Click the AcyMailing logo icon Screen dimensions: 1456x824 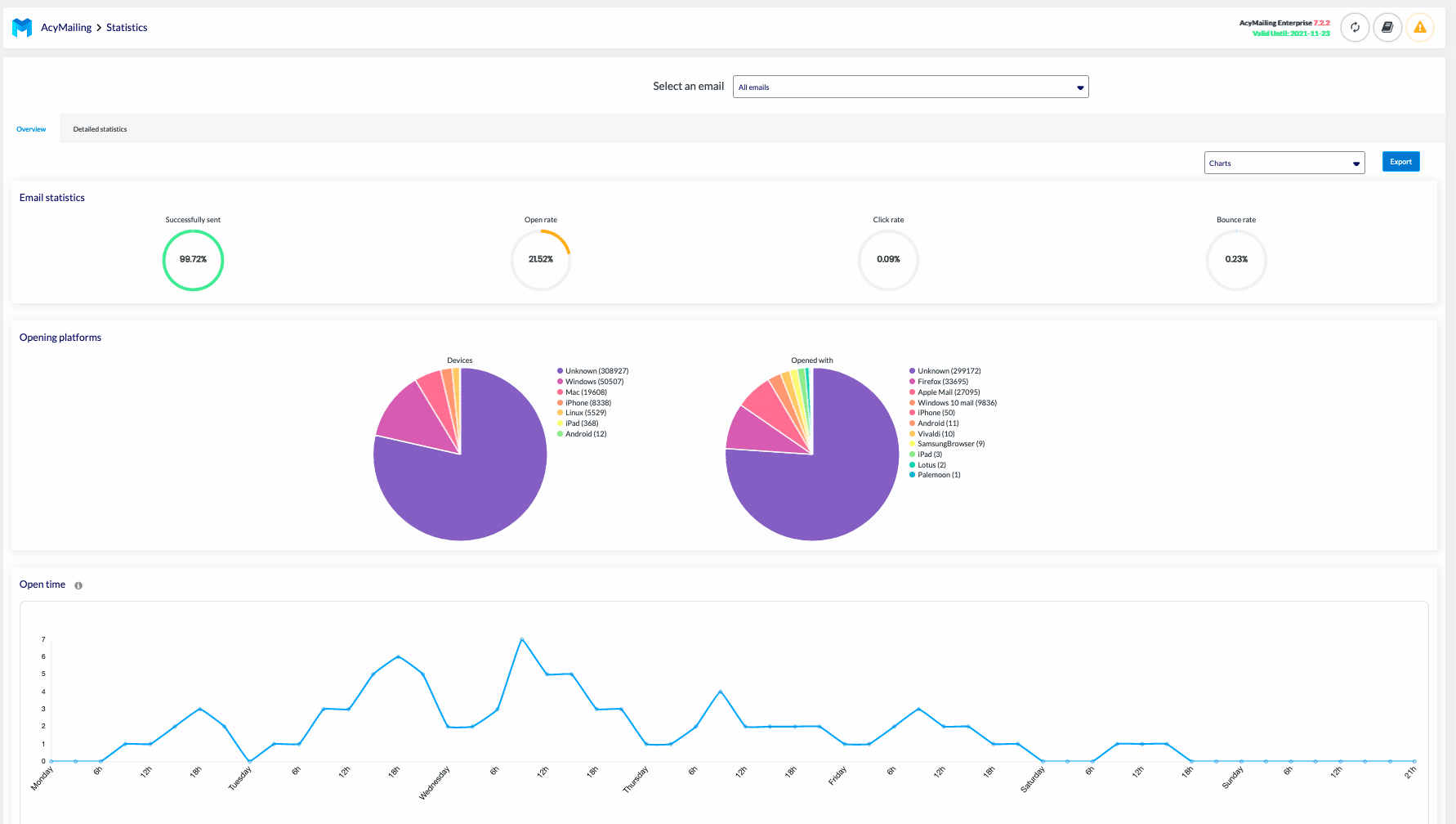click(22, 28)
